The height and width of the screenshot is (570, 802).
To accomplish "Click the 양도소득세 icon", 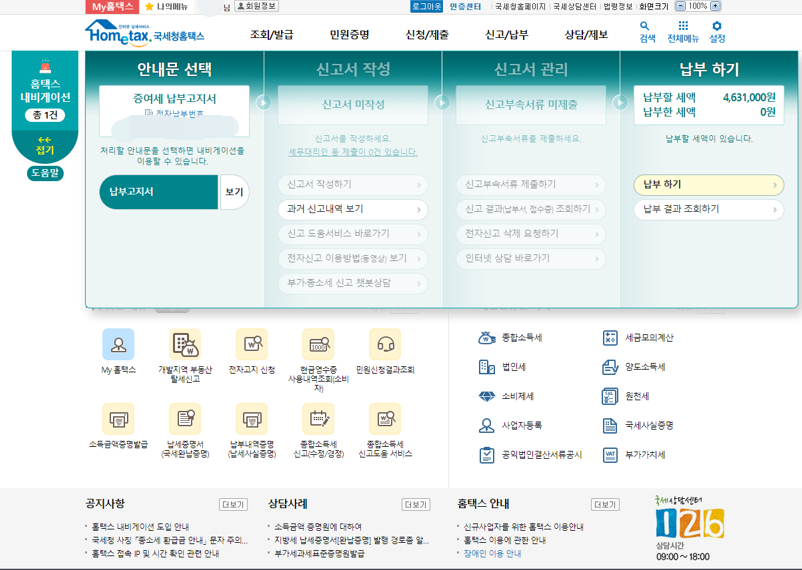I will (x=610, y=367).
